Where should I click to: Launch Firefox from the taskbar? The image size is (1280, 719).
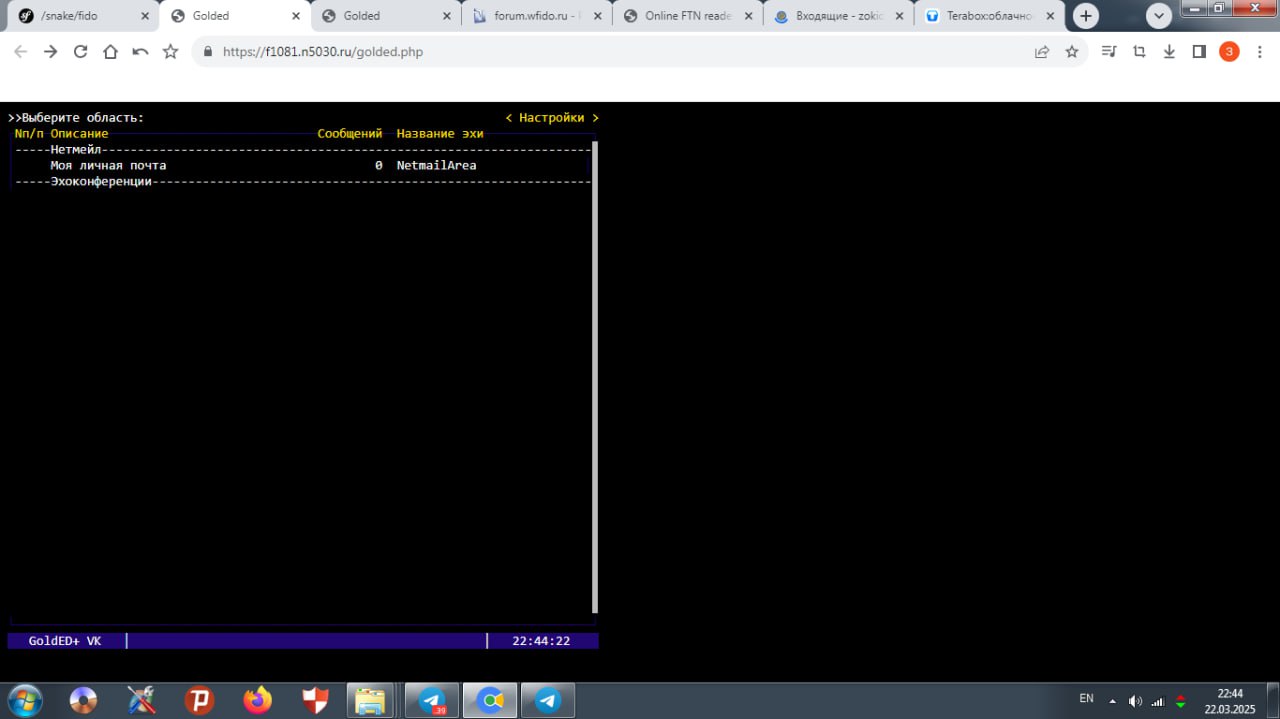258,701
